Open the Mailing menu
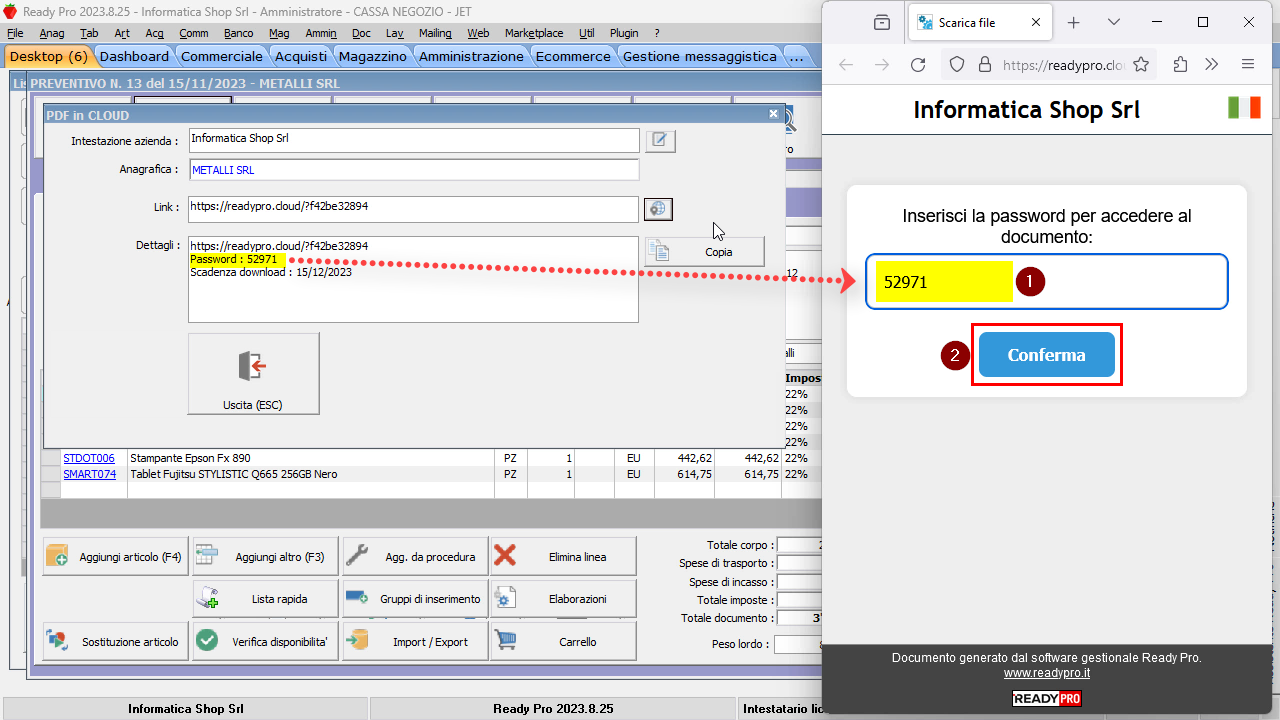The width and height of the screenshot is (1280, 720). click(x=435, y=33)
